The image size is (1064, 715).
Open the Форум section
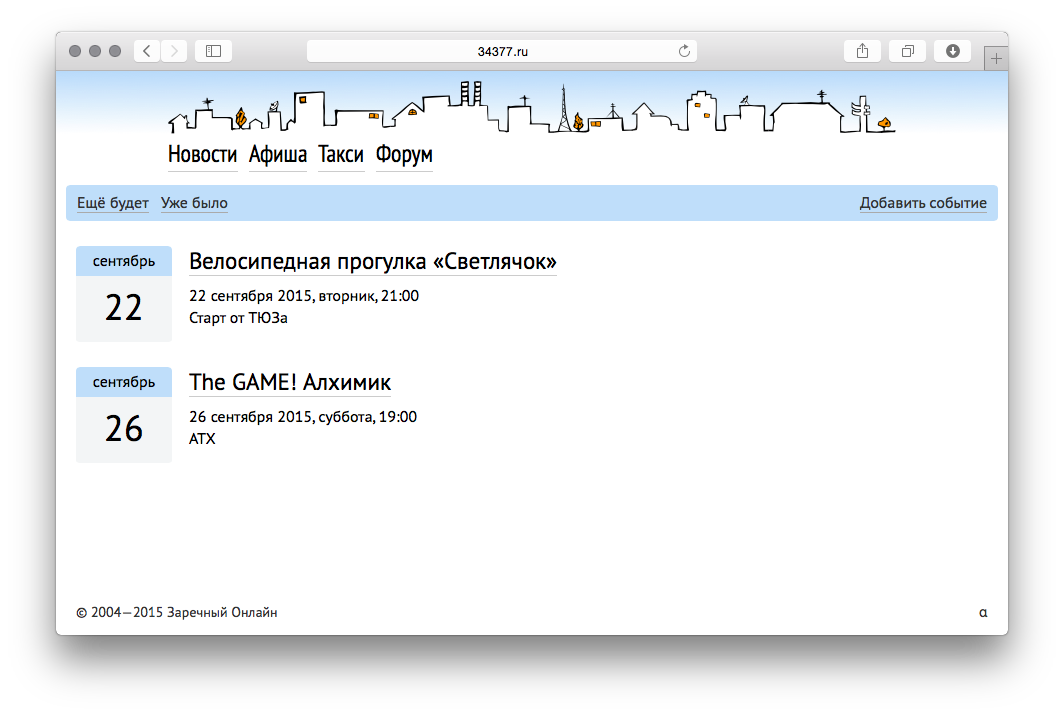coord(404,155)
